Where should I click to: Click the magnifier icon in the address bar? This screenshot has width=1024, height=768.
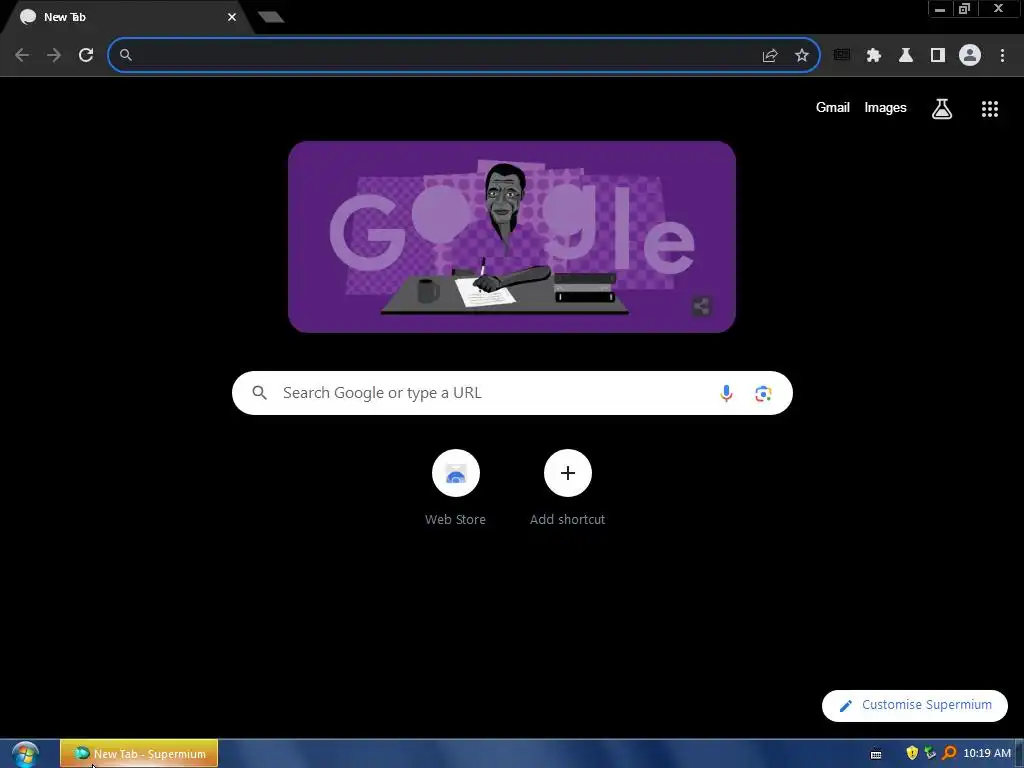pos(126,55)
